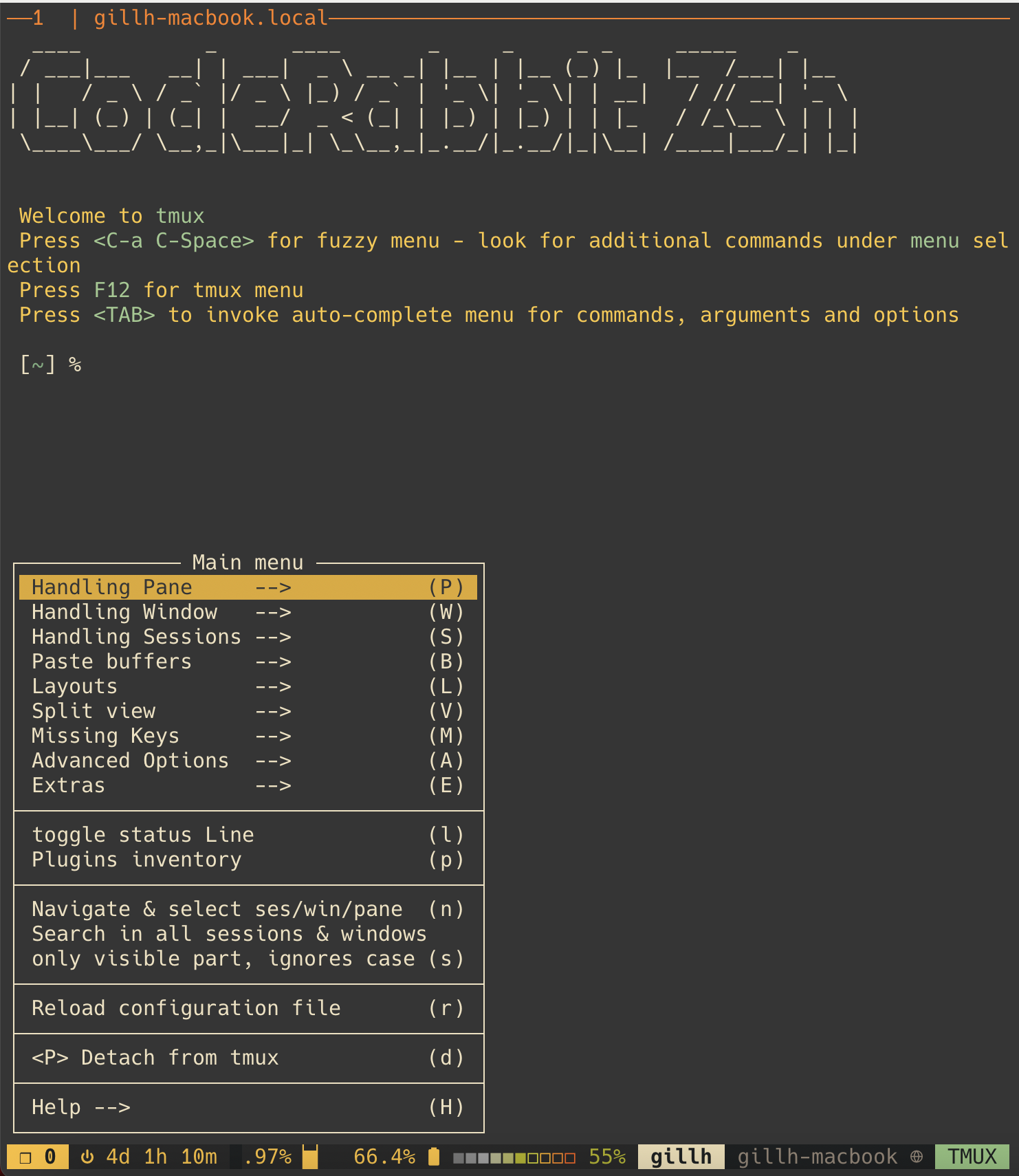Click the Handling Sessions arrow indicator

coord(273,638)
